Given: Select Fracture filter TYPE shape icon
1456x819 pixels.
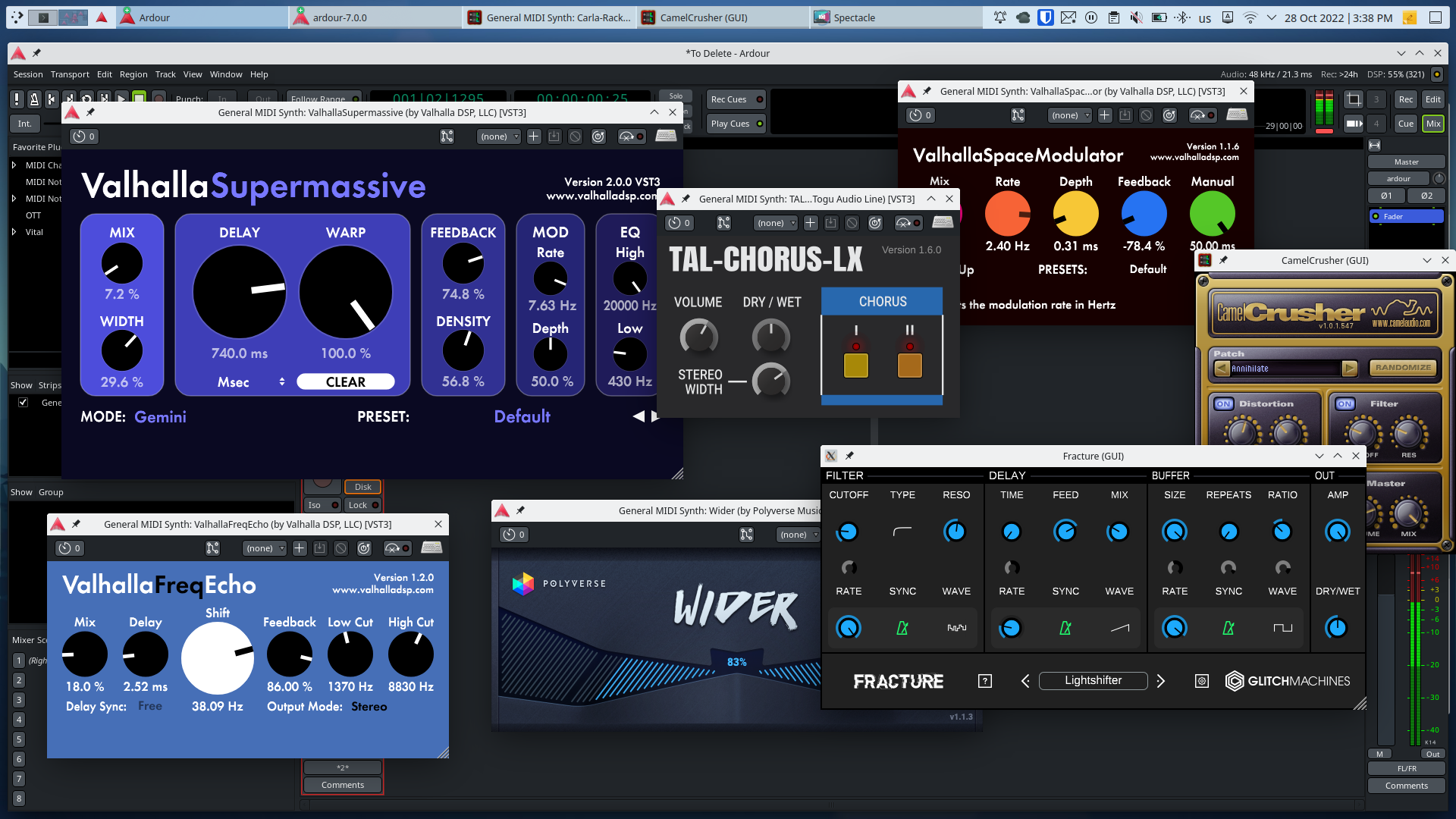Looking at the screenshot, I should [x=902, y=532].
